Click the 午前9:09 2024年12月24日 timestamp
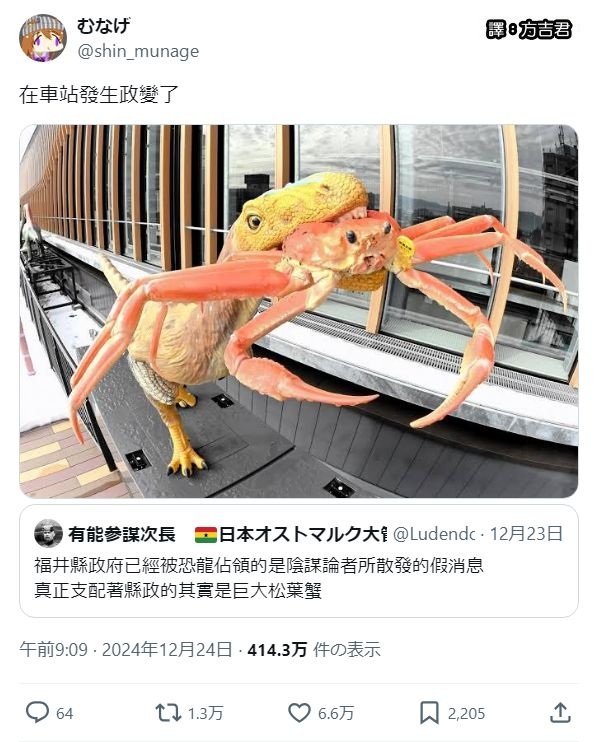This screenshot has height=742, width=598. [x=126, y=649]
